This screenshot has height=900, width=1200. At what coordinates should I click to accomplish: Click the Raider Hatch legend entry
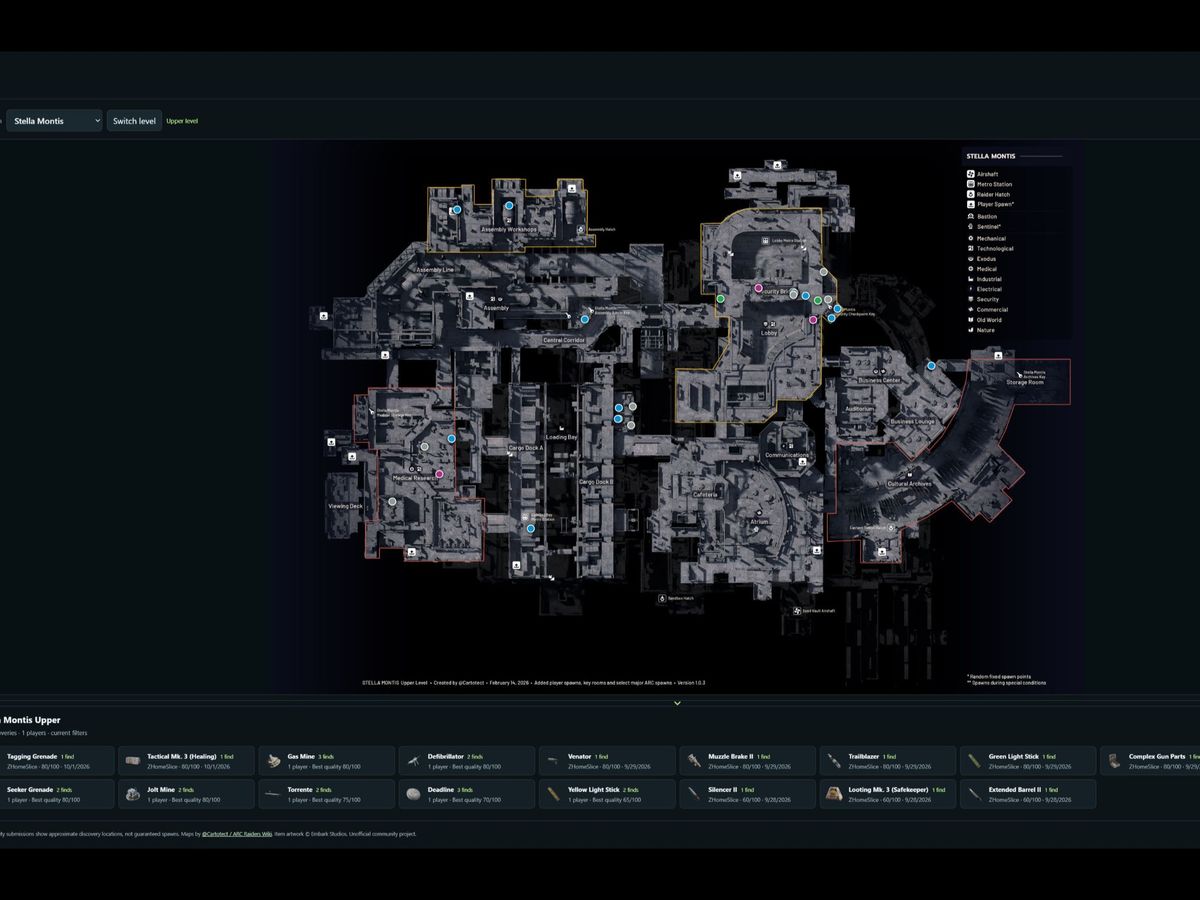988,194
